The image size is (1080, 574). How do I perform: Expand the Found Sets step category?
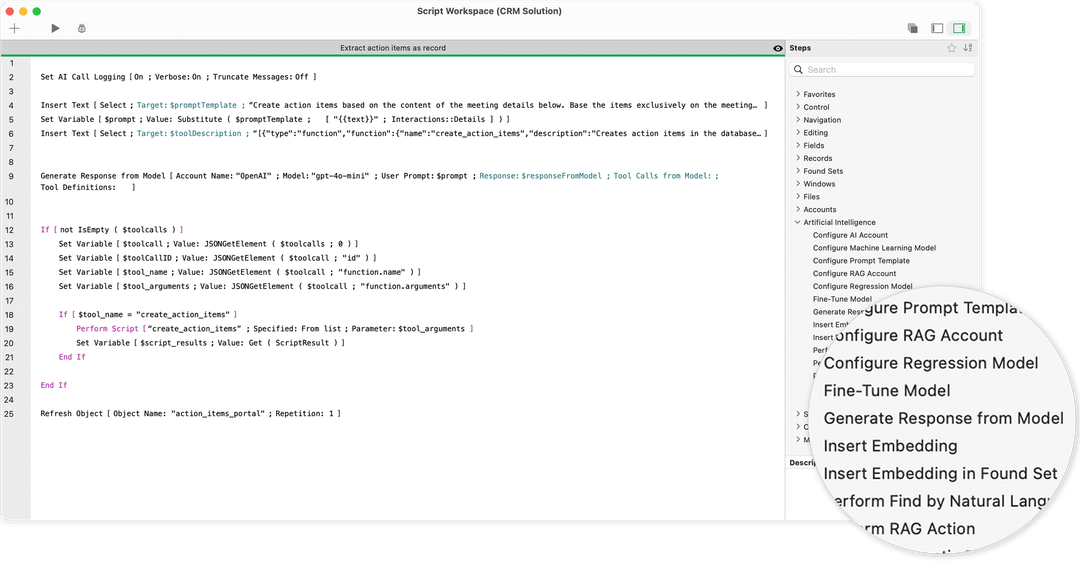(798, 171)
